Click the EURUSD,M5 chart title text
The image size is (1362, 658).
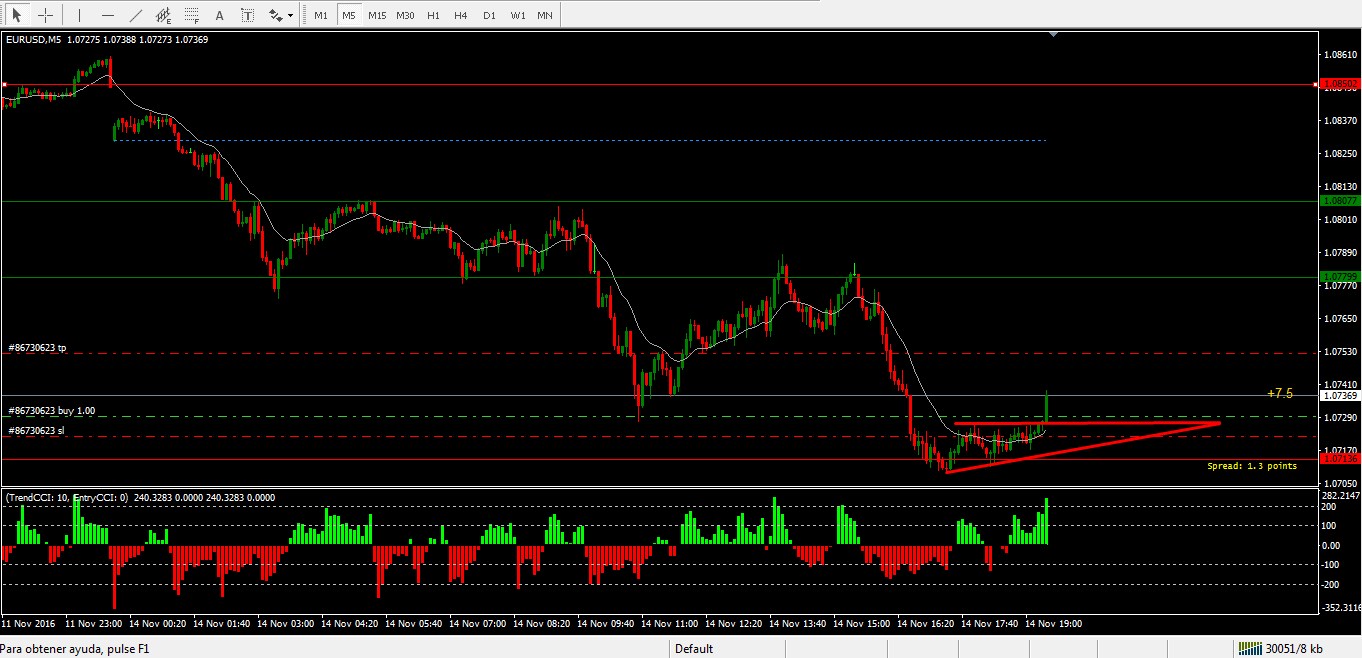point(34,40)
